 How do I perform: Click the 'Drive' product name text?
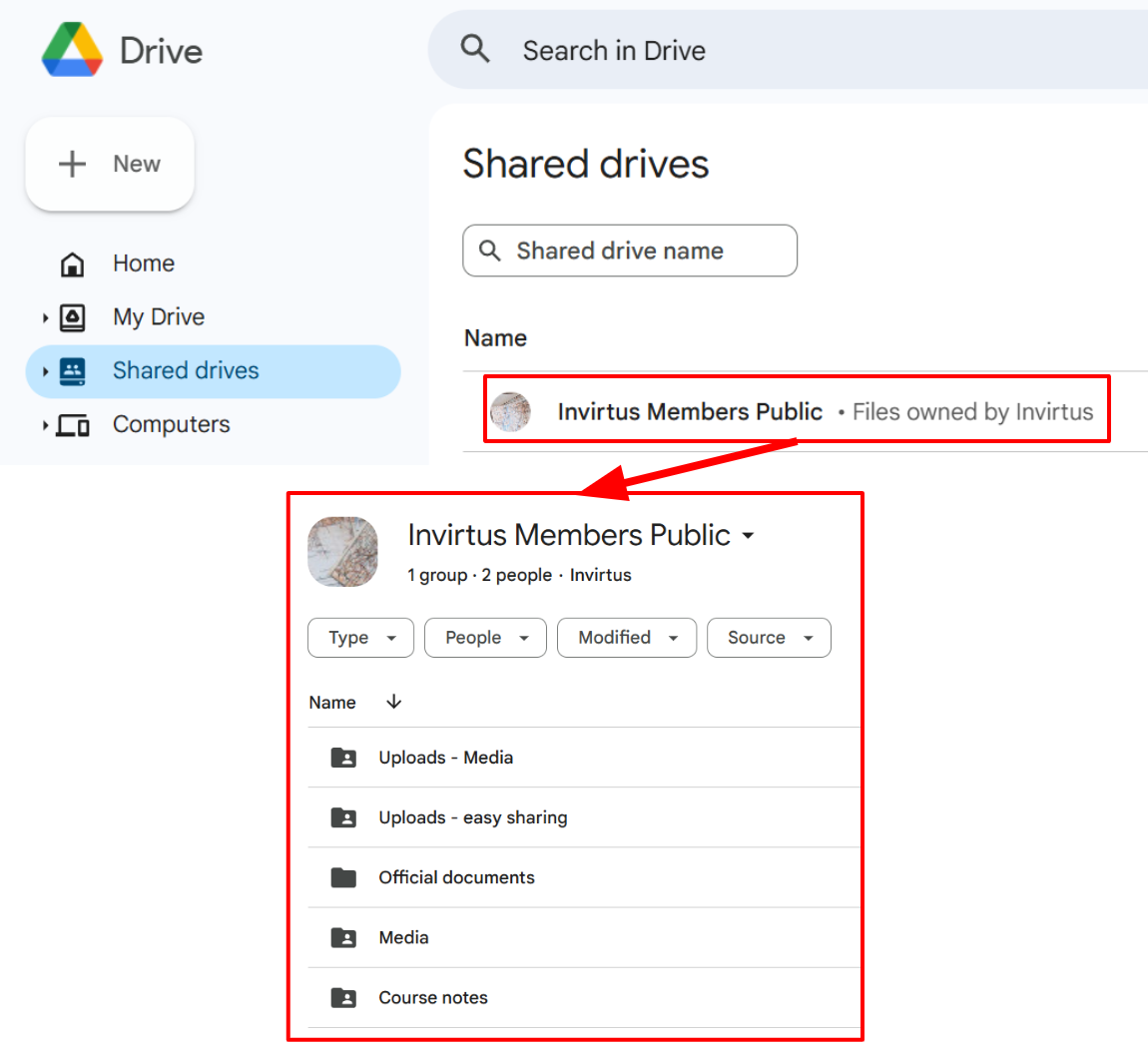click(x=161, y=51)
